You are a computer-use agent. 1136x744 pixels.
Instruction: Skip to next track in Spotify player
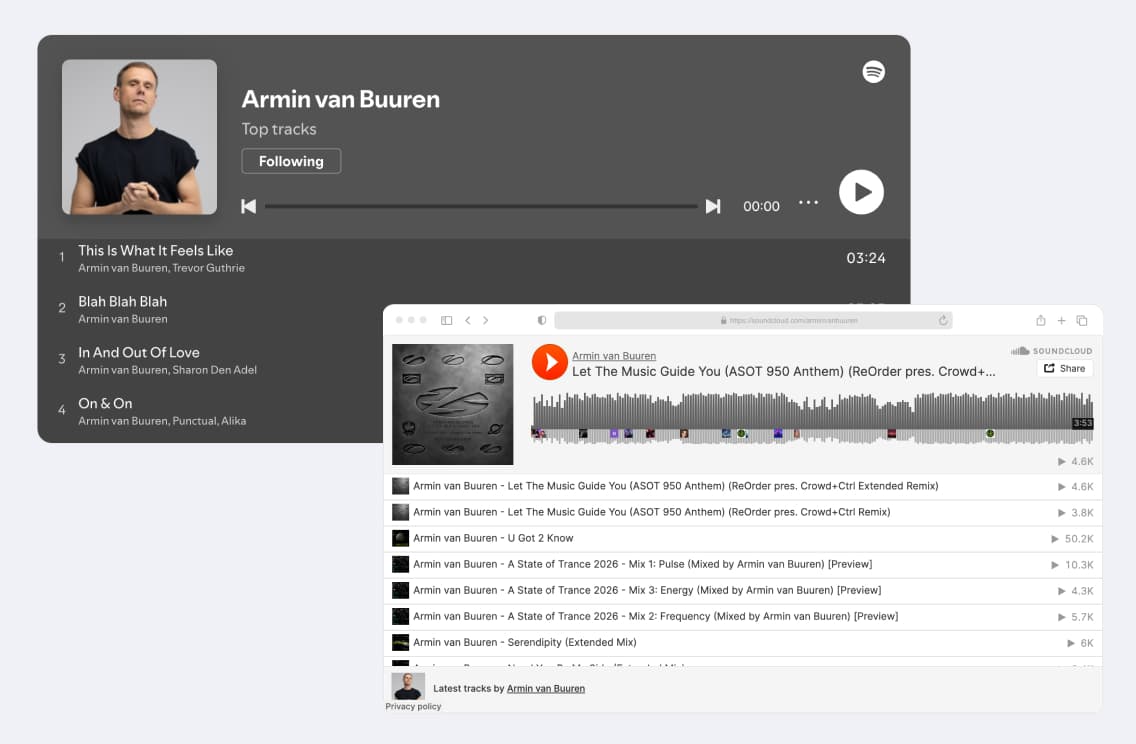tap(713, 206)
